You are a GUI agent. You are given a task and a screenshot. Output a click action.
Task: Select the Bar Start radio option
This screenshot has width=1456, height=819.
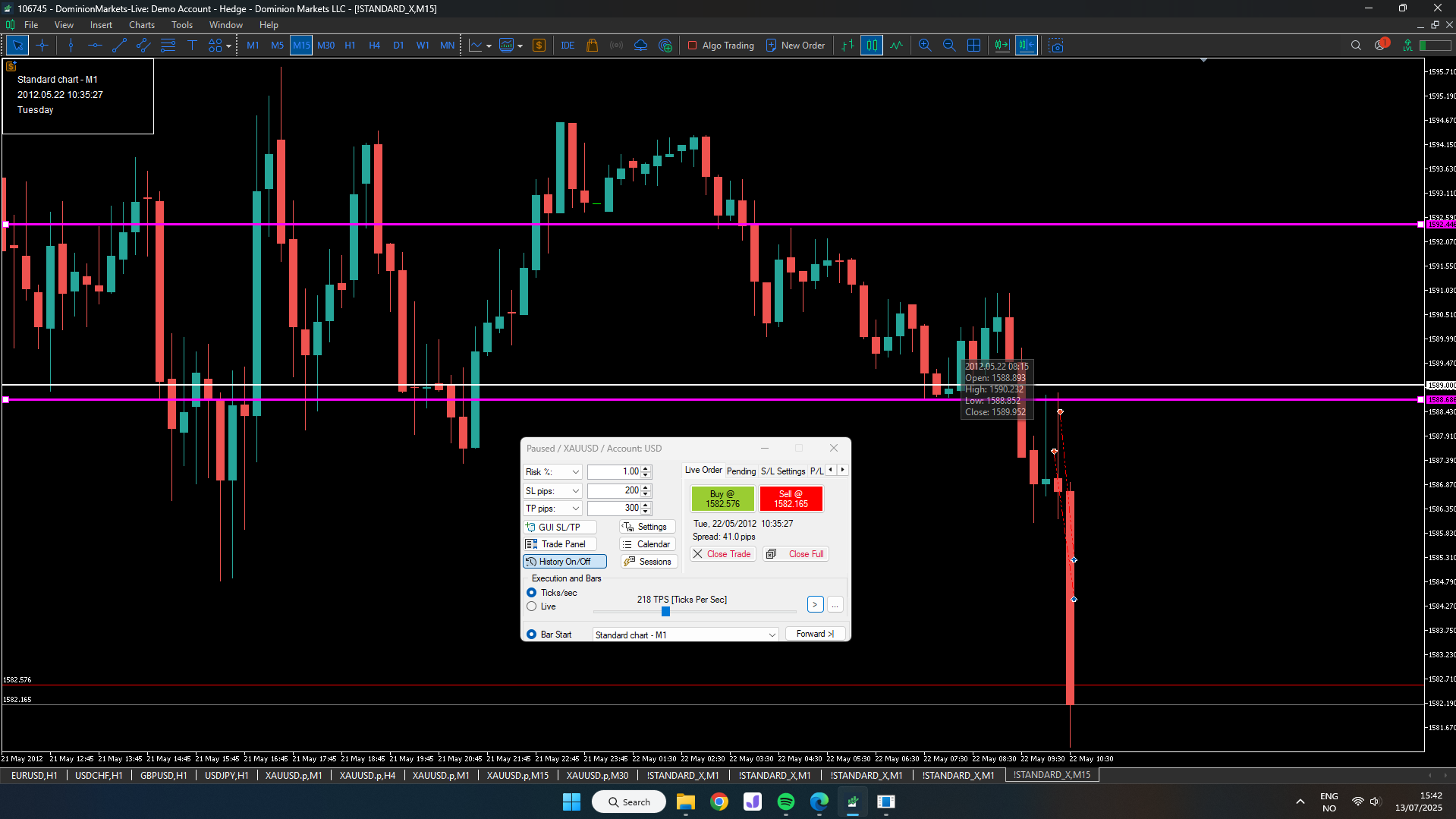531,635
